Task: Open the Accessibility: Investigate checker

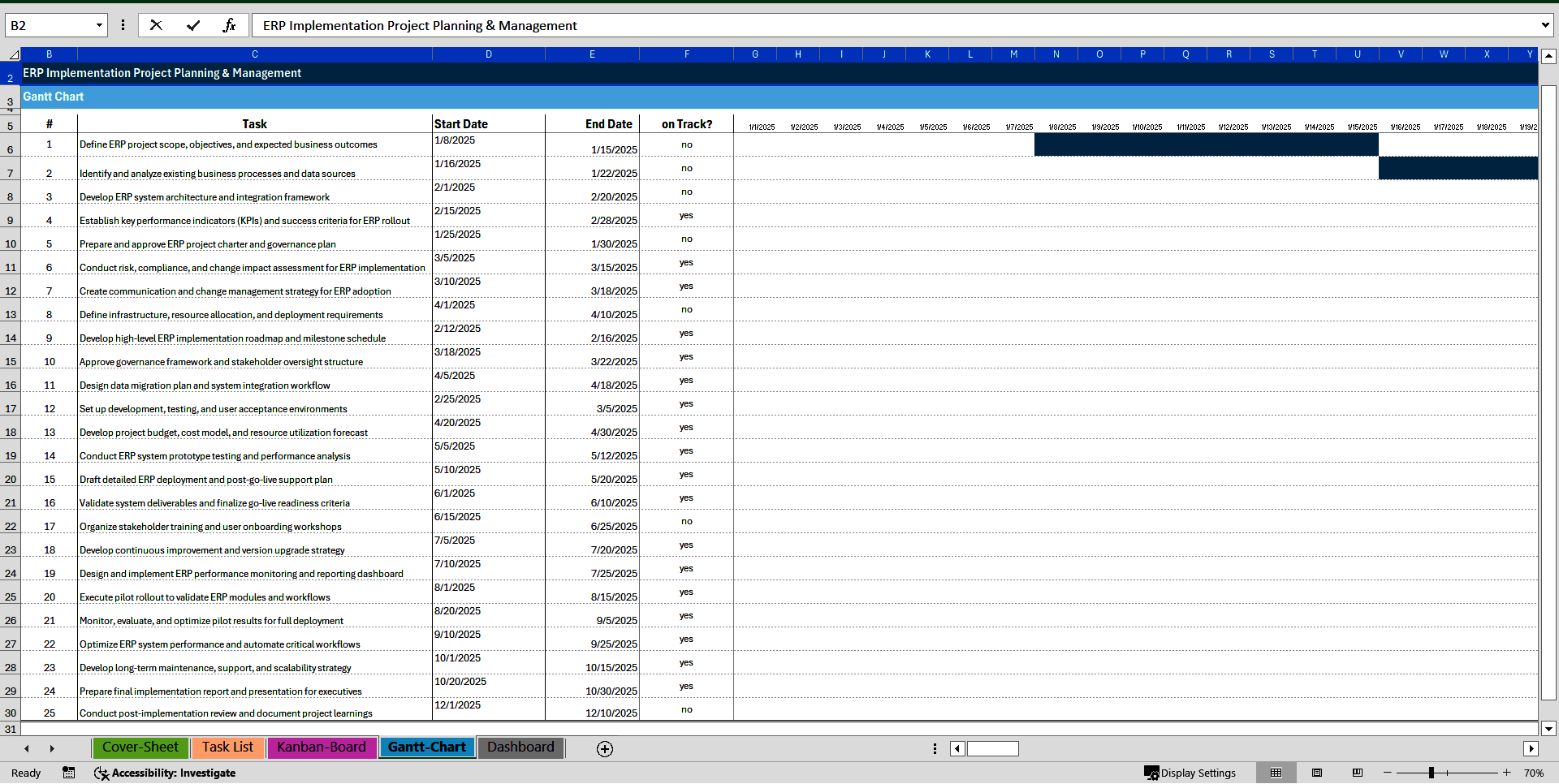Action: pyautogui.click(x=165, y=773)
